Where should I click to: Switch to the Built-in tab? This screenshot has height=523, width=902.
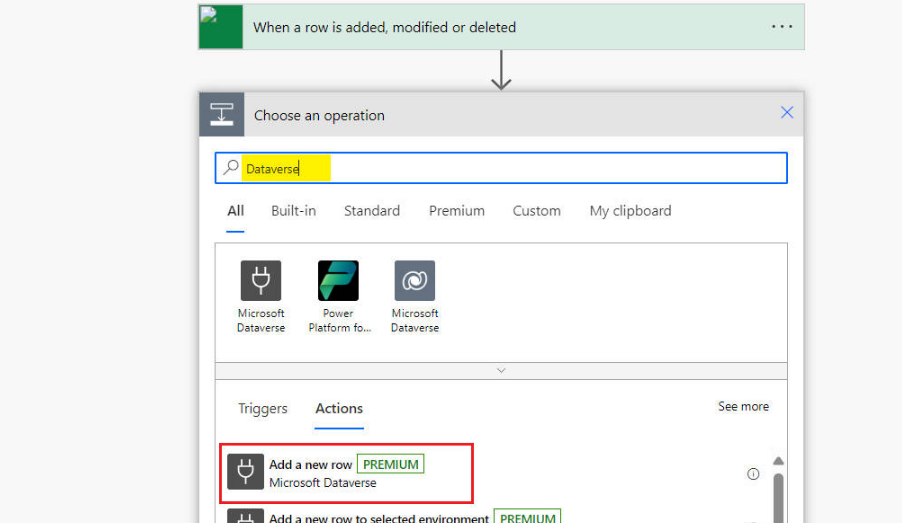tap(293, 211)
